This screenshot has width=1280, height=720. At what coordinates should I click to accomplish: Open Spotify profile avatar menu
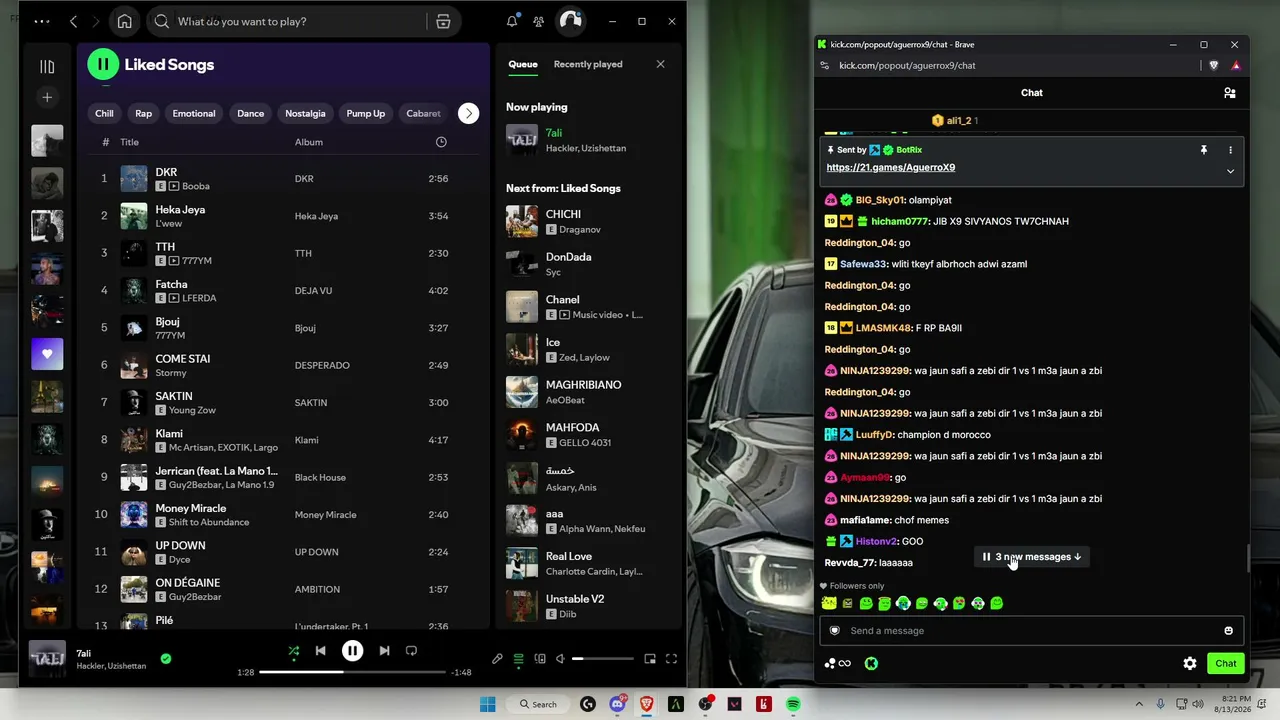tap(570, 21)
